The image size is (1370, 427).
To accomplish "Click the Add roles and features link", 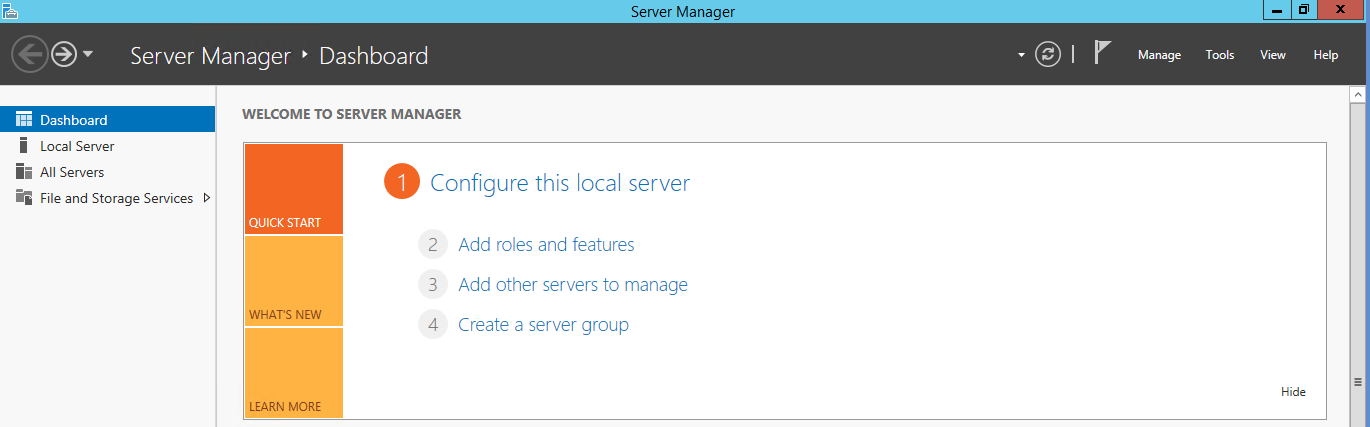I will (546, 244).
